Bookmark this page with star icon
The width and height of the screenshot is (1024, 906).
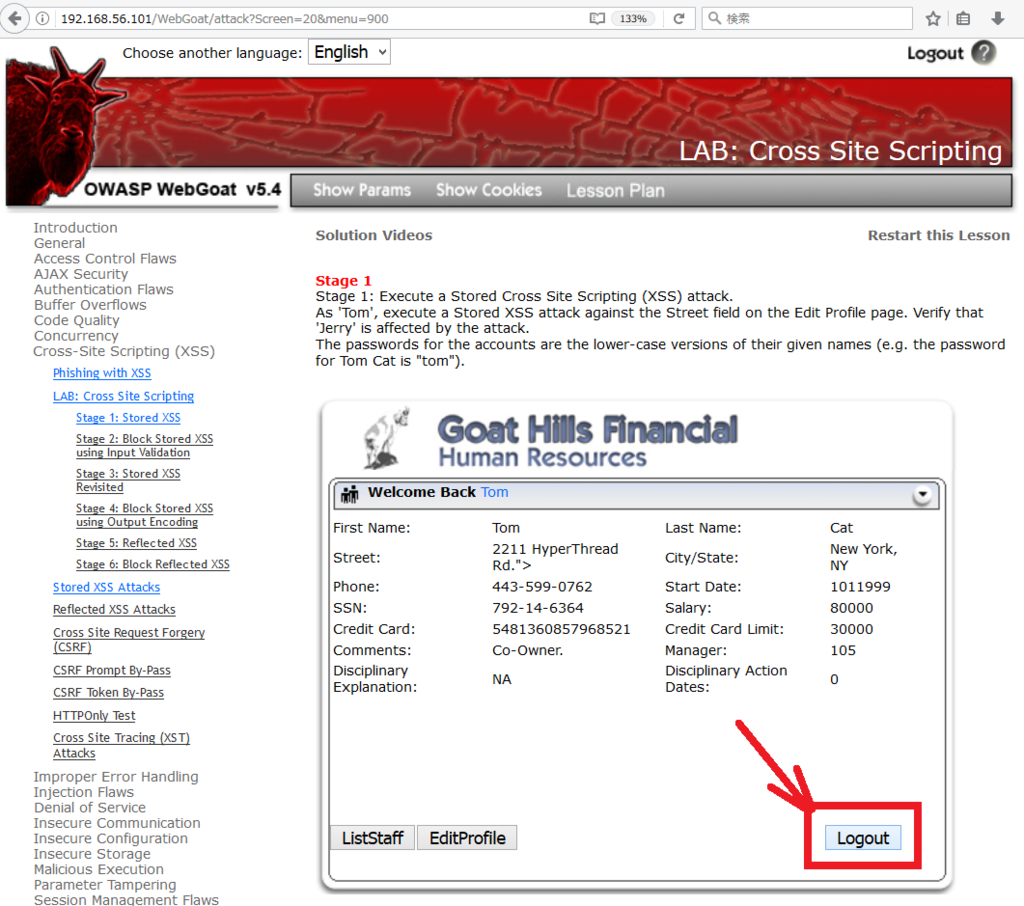pos(933,18)
